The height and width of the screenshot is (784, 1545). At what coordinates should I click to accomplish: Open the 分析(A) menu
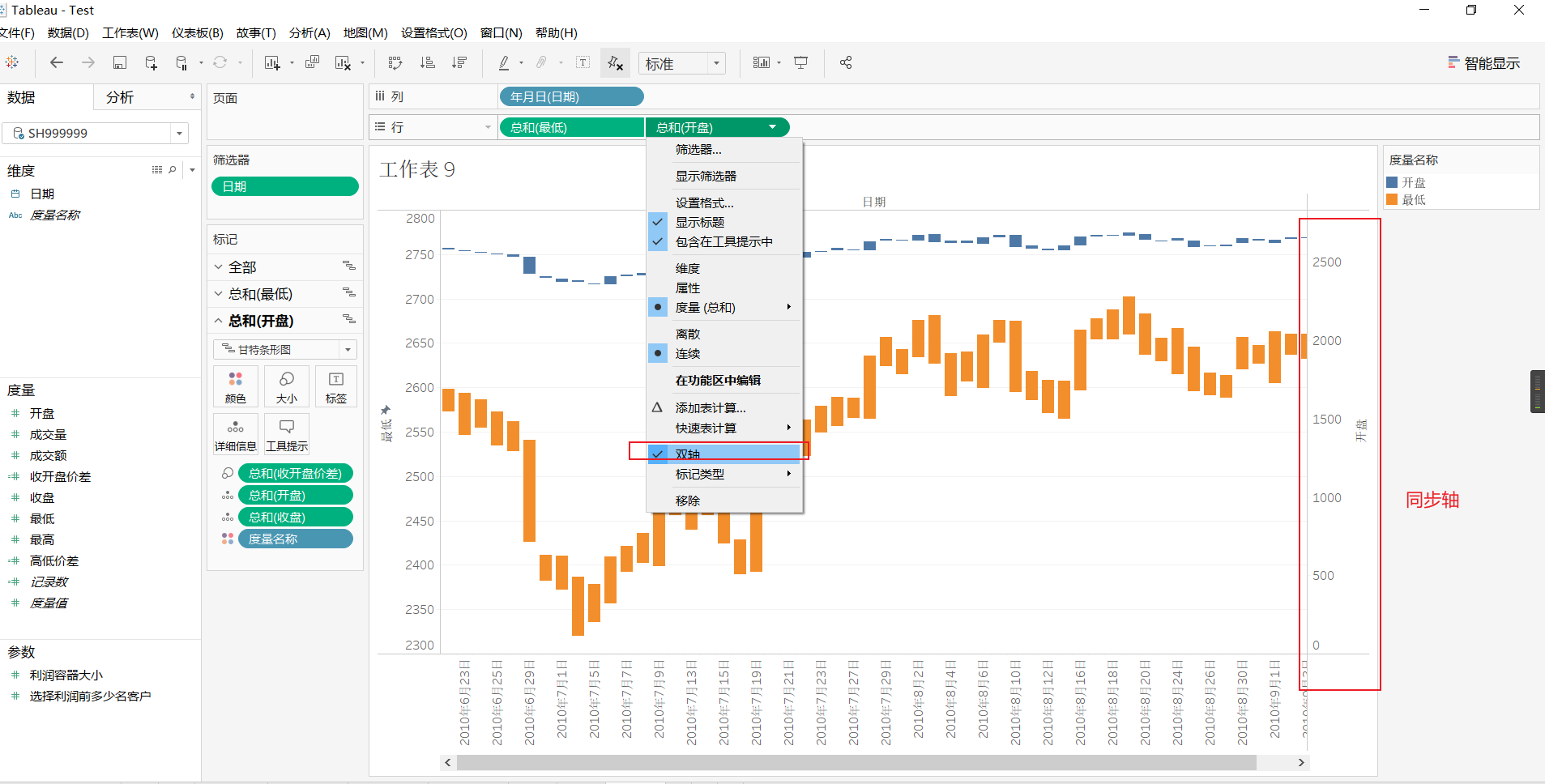[x=309, y=32]
